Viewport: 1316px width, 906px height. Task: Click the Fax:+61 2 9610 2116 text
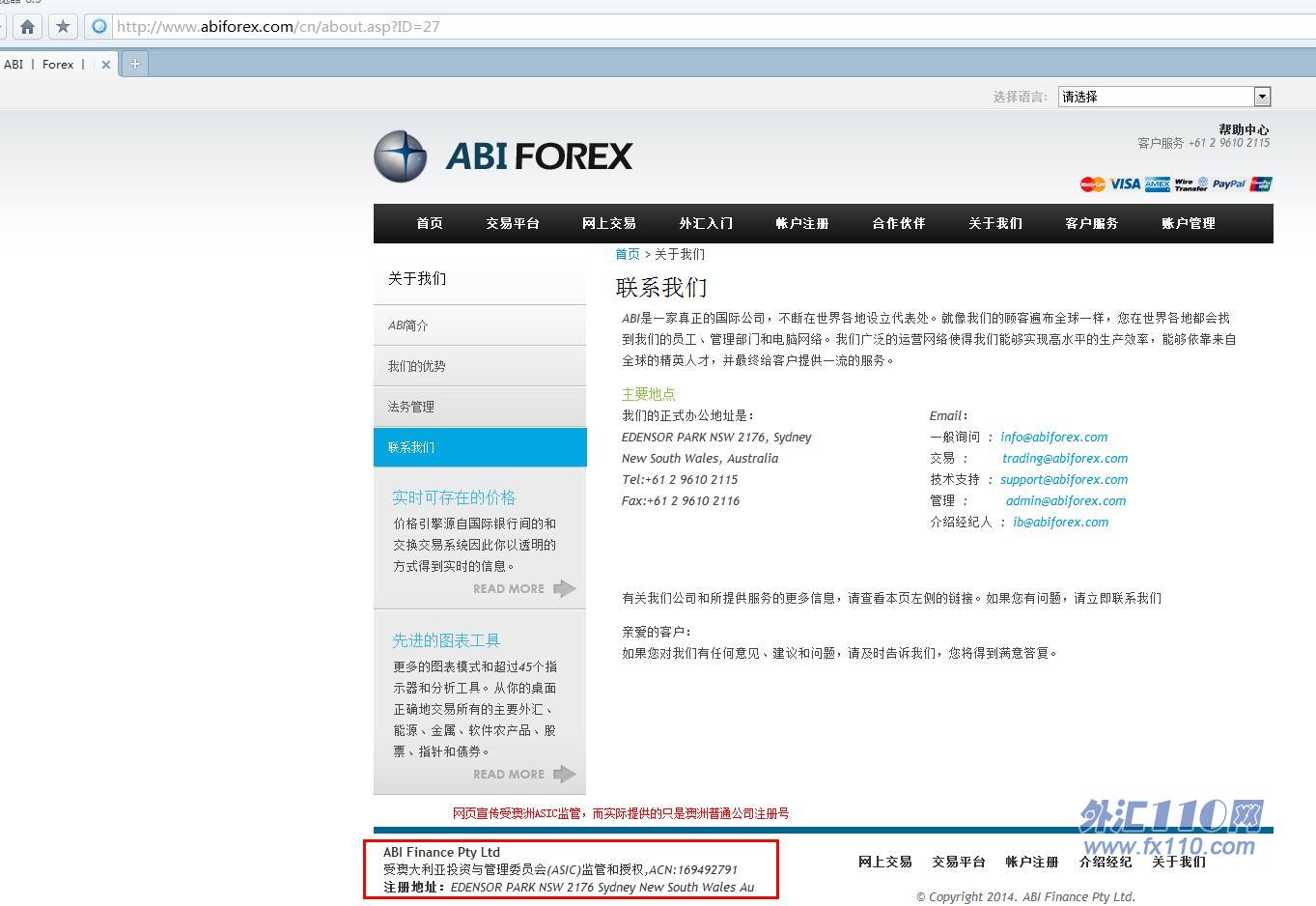(x=681, y=500)
